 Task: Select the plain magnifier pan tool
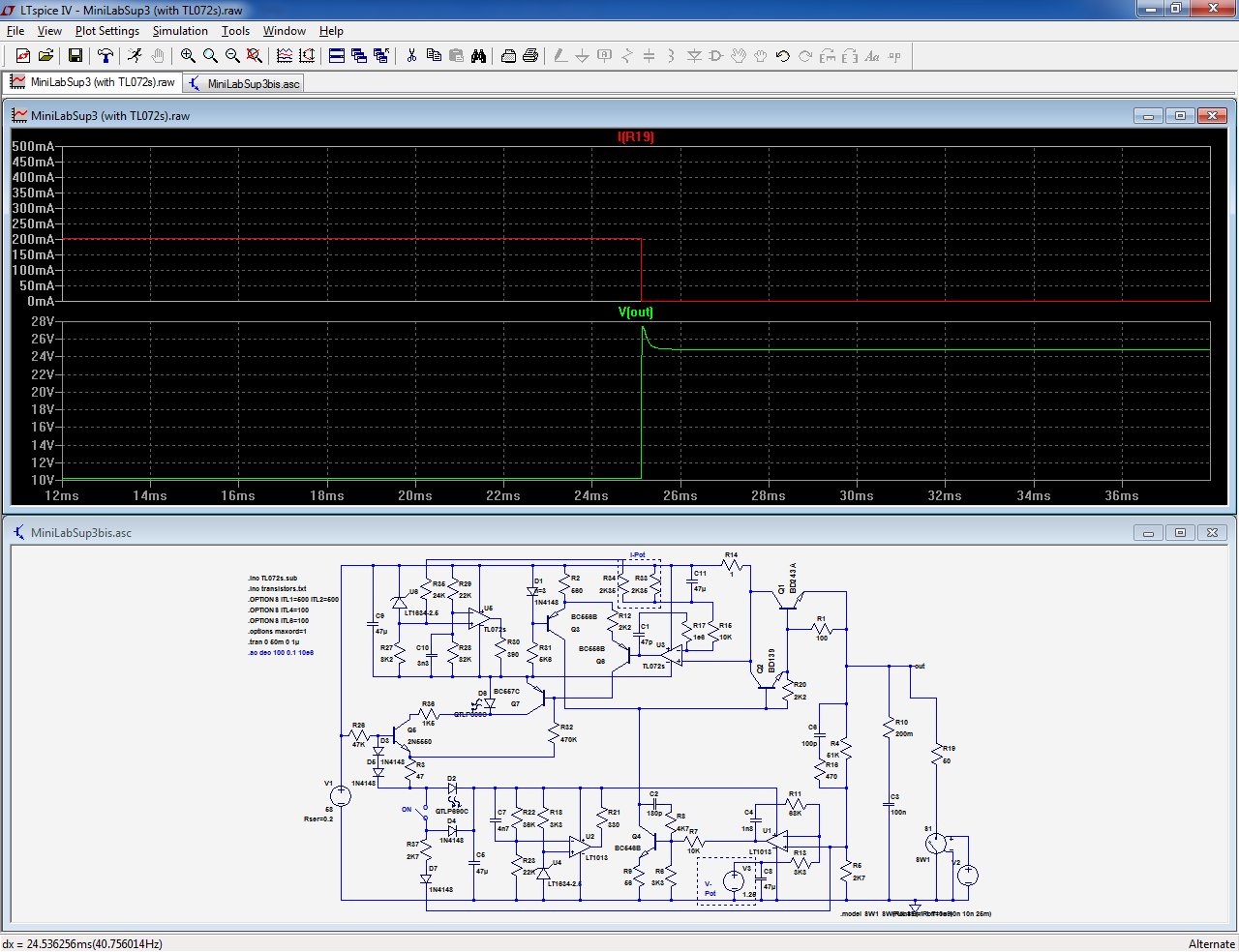210,56
